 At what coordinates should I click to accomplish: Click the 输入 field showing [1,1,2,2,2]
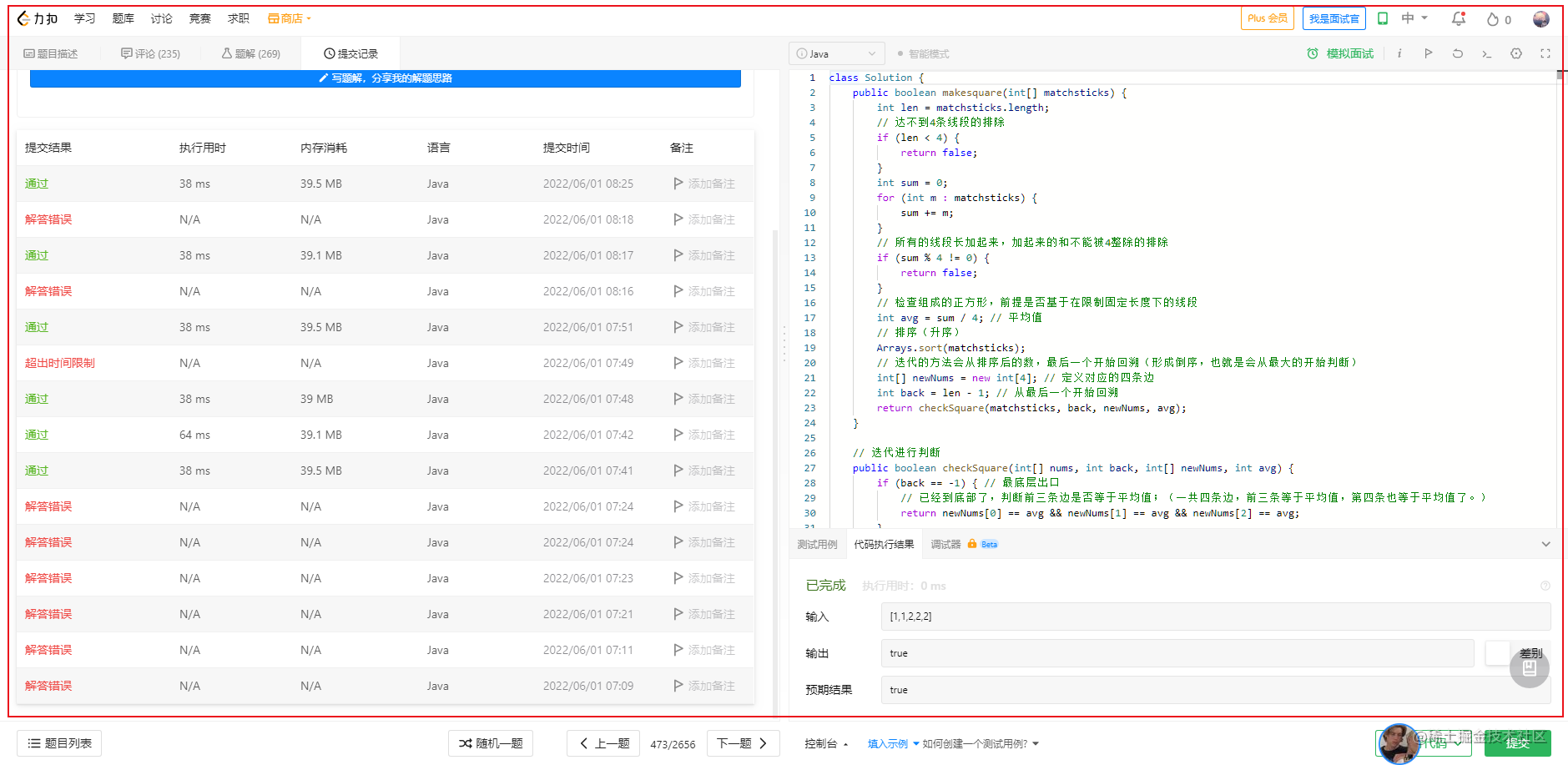[1216, 617]
